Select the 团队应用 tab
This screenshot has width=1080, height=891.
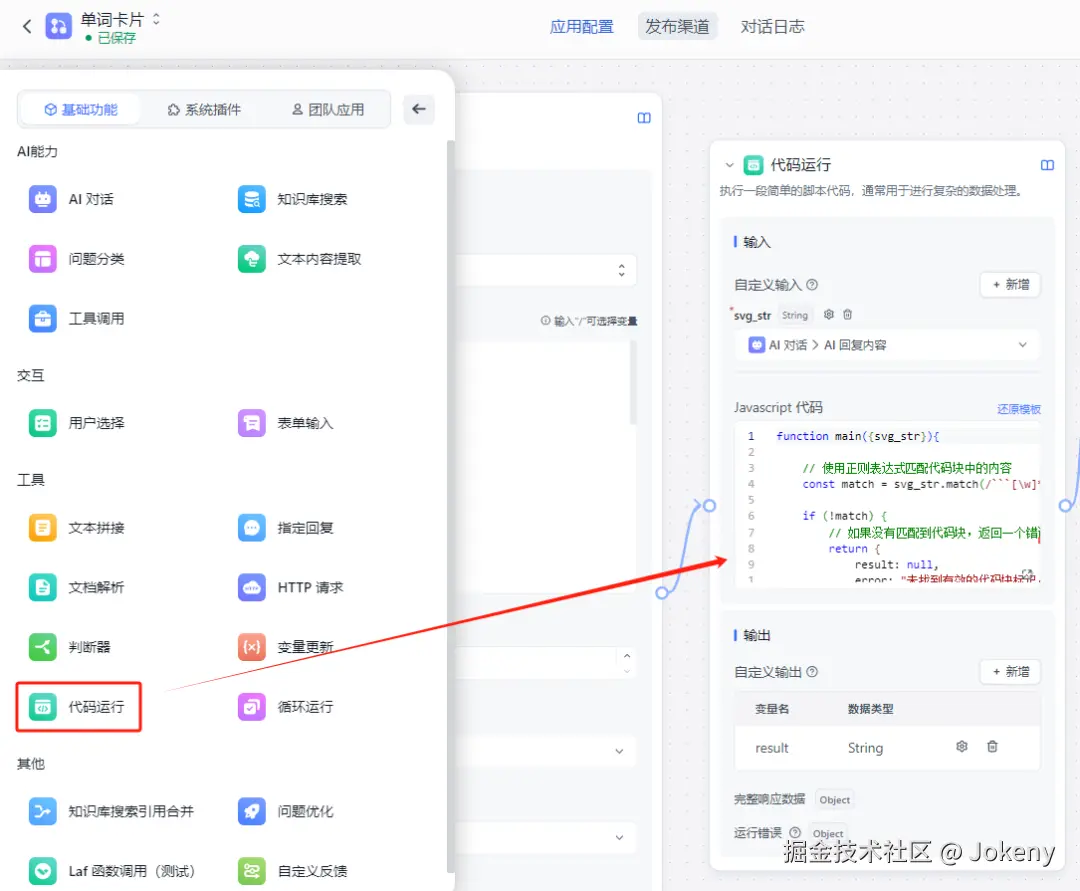point(328,109)
